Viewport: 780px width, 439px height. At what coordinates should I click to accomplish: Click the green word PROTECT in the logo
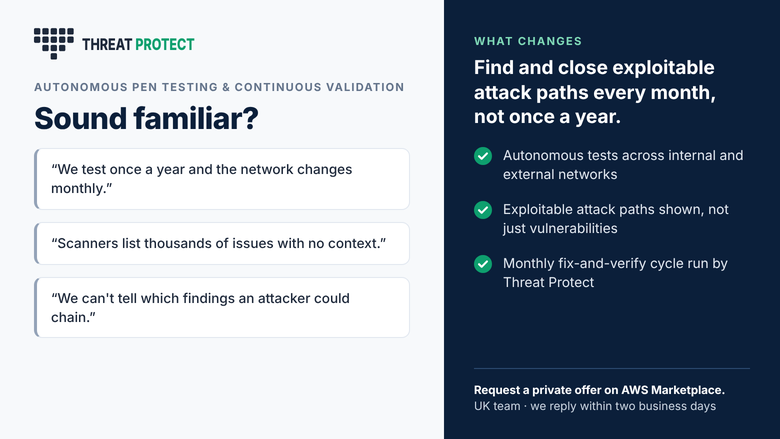pyautogui.click(x=165, y=45)
